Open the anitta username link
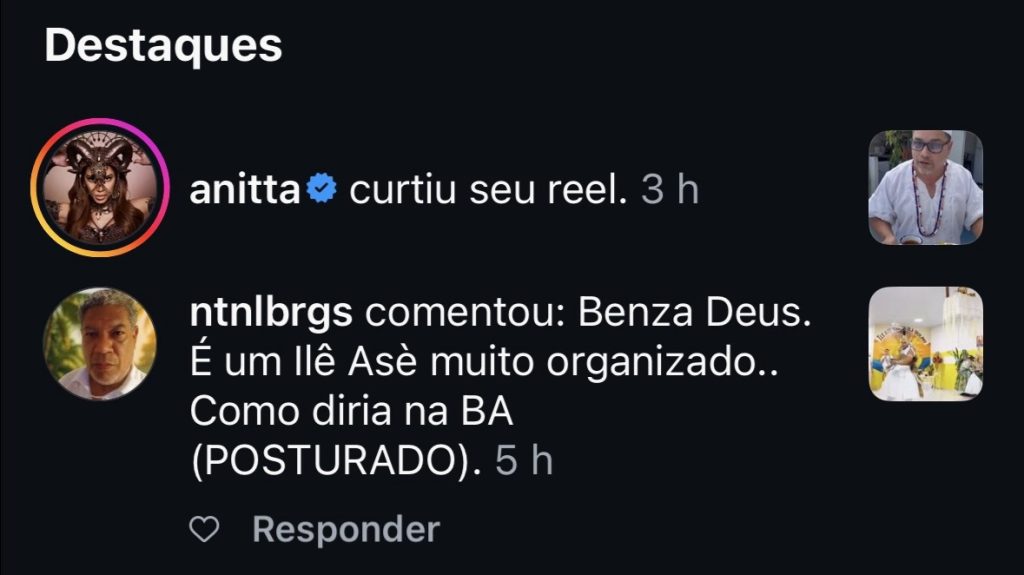This screenshot has width=1024, height=575. [244, 189]
